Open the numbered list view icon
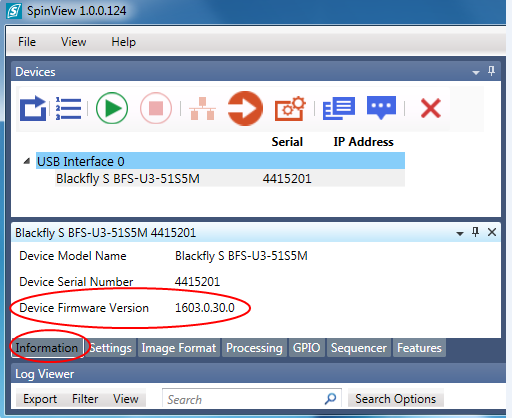The image size is (512, 418). pyautogui.click(x=68, y=109)
